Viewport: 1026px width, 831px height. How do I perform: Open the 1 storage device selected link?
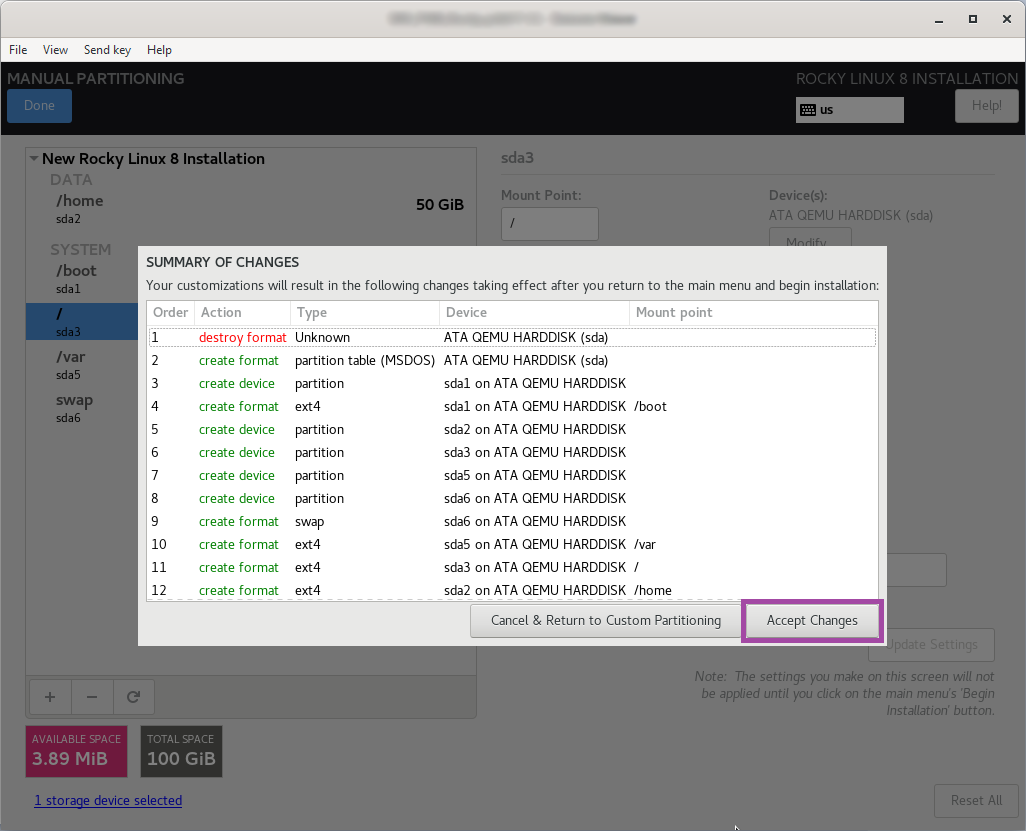pos(108,800)
